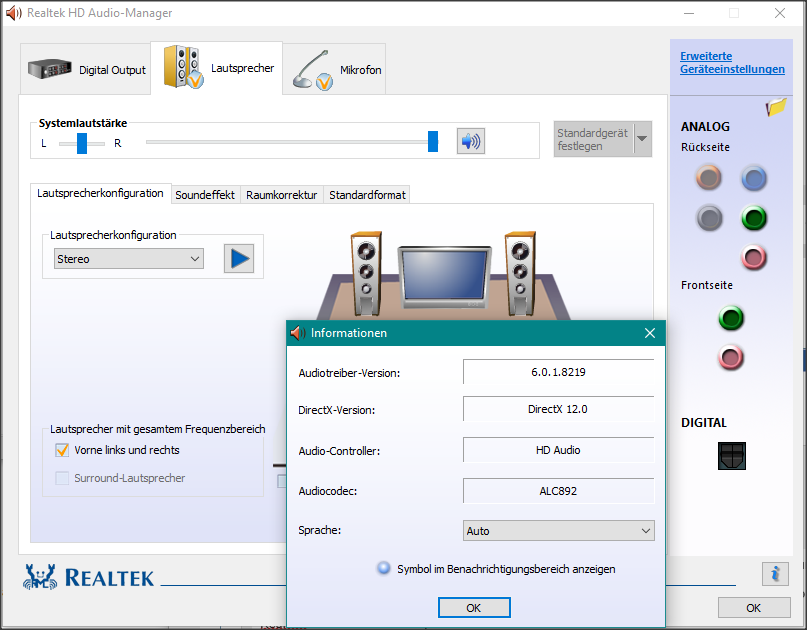Viewport: 807px width, 630px height.
Task: Click the 'Rückseite' label
Action: tap(705, 147)
